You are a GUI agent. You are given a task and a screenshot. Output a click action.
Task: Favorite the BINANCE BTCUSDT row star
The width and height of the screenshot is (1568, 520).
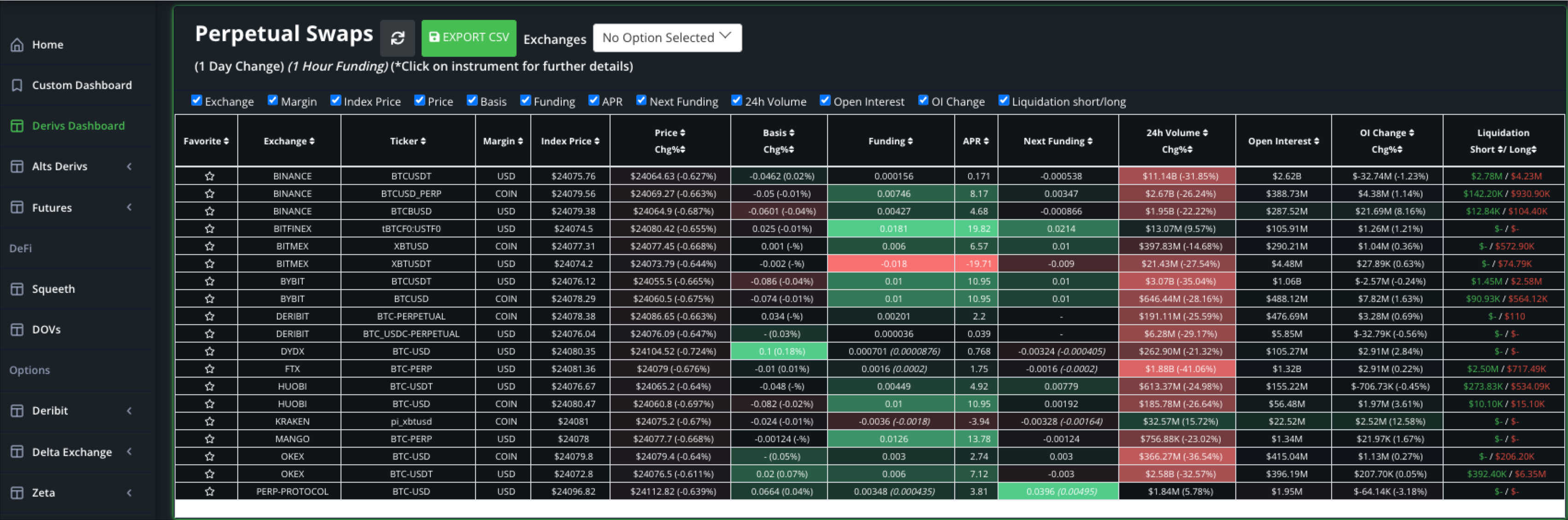(209, 176)
